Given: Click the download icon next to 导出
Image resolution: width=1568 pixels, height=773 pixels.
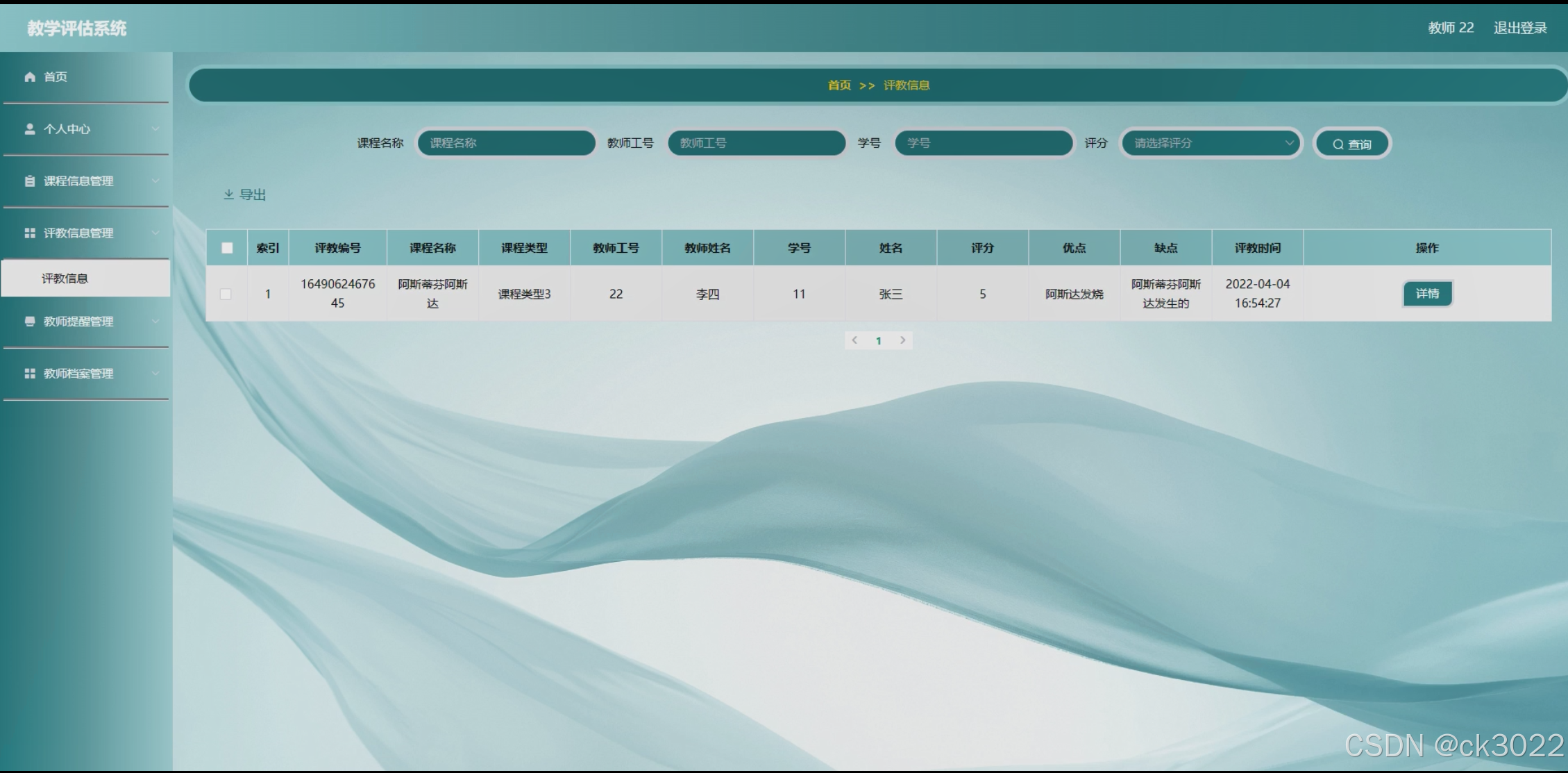Looking at the screenshot, I should (x=229, y=194).
